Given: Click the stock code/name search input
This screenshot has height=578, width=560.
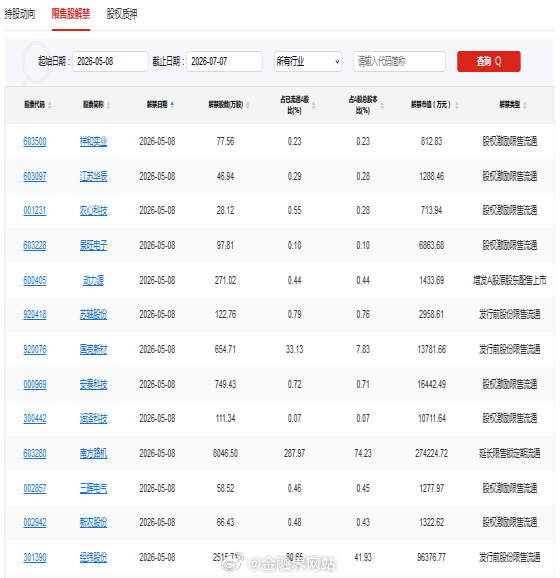Looking at the screenshot, I should [x=399, y=61].
